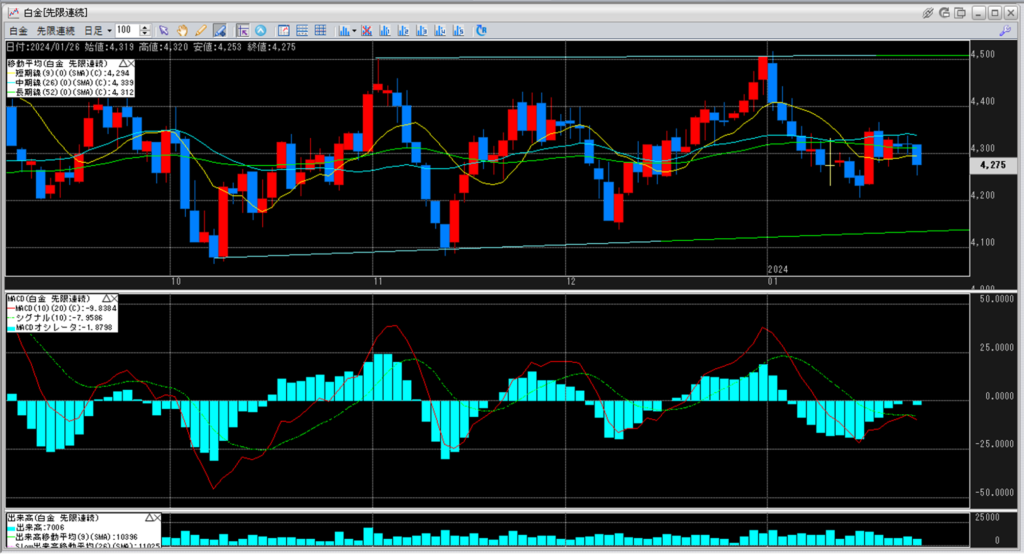Click the delete indicators red-X chart icon
The height and width of the screenshot is (554, 1024).
coord(366,31)
